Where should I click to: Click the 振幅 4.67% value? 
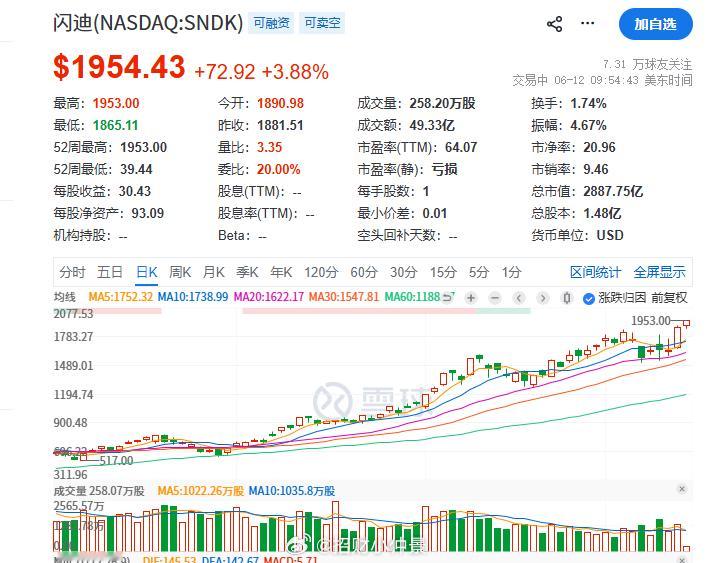588,125
